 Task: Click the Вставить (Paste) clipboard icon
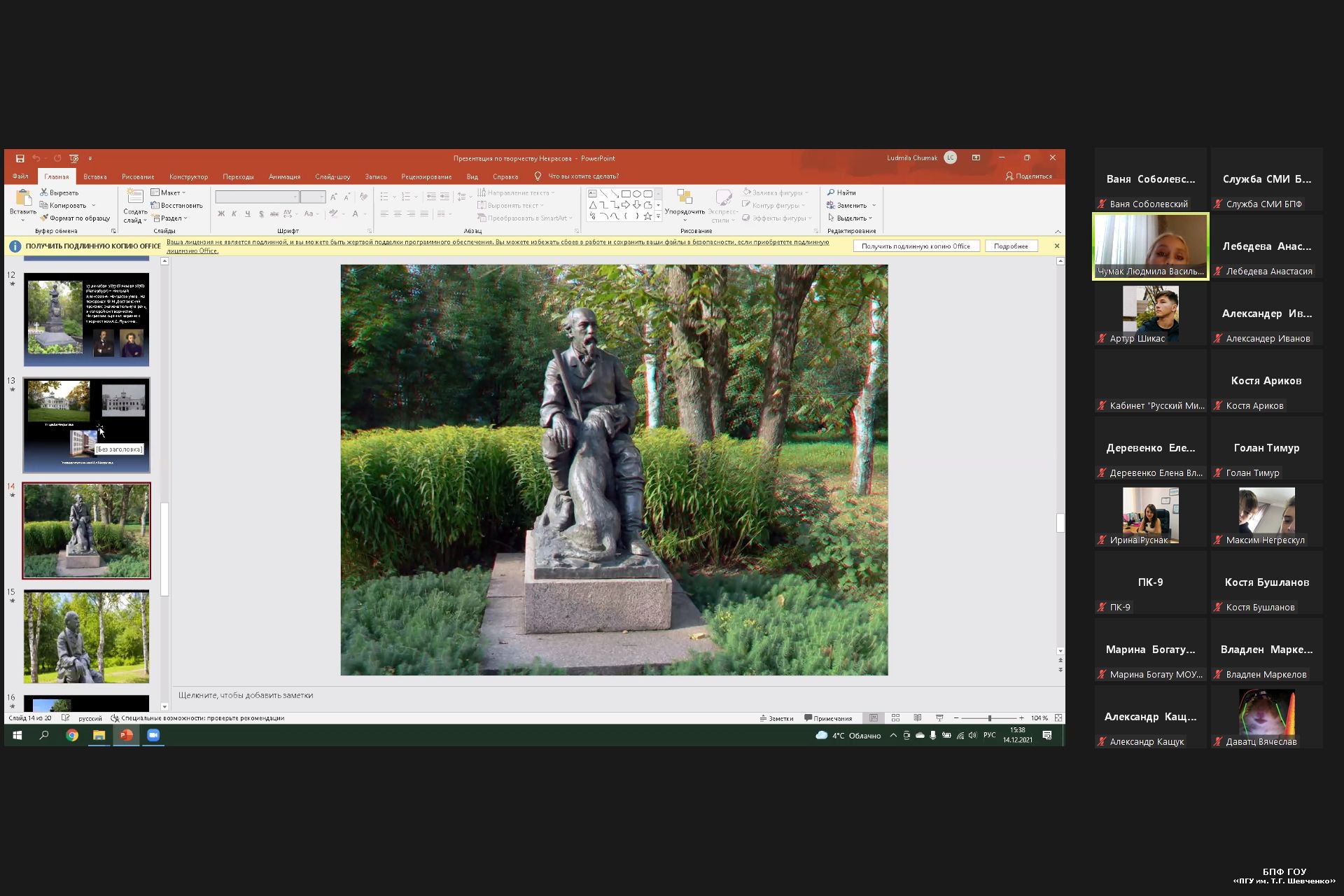click(23, 198)
